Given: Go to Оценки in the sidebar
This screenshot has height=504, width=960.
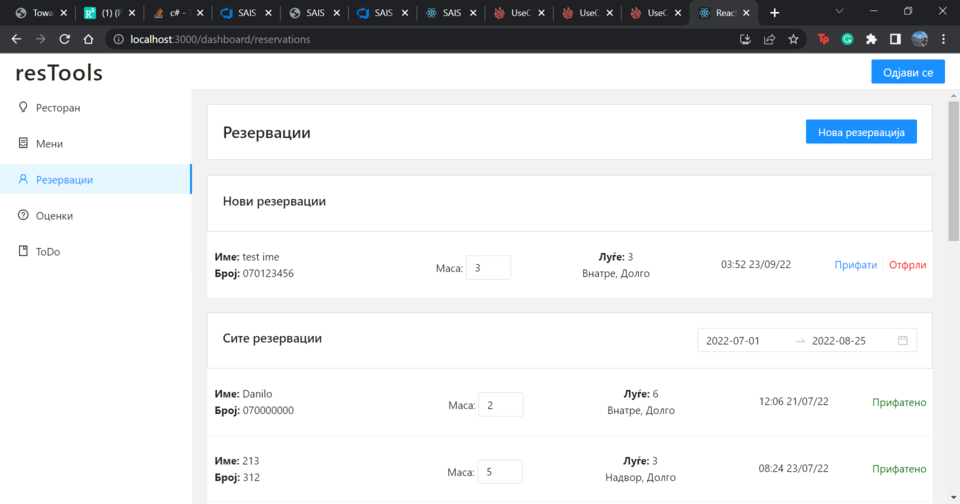Looking at the screenshot, I should [54, 216].
